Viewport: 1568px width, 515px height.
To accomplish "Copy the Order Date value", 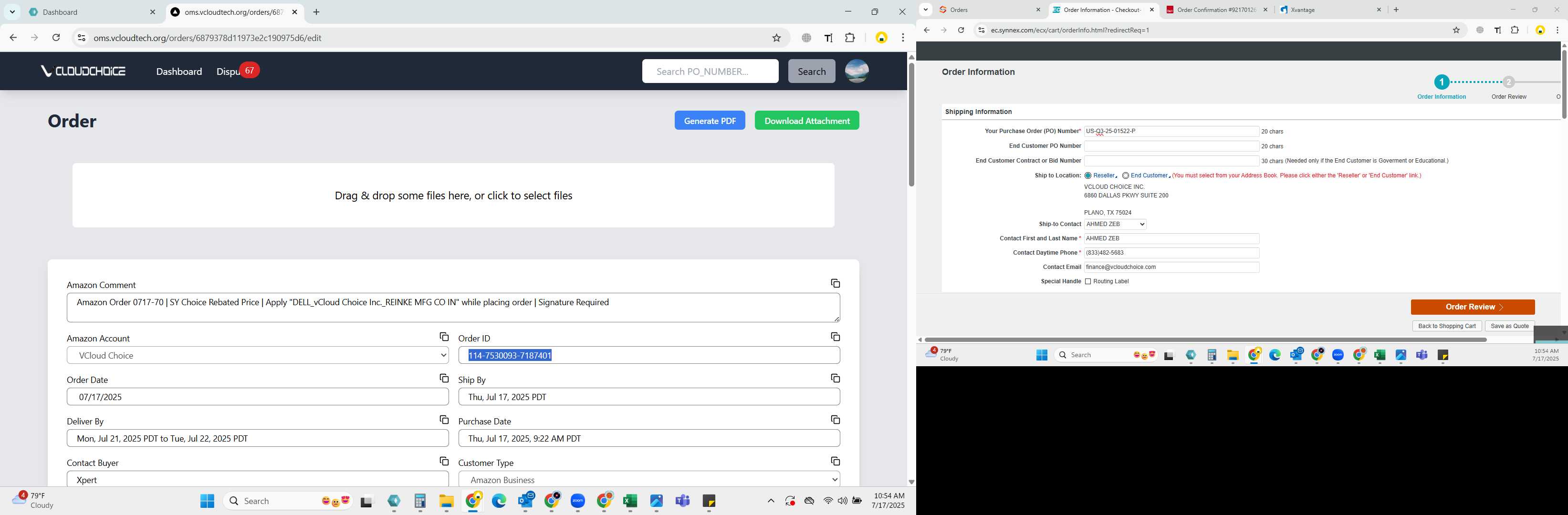I will (444, 378).
